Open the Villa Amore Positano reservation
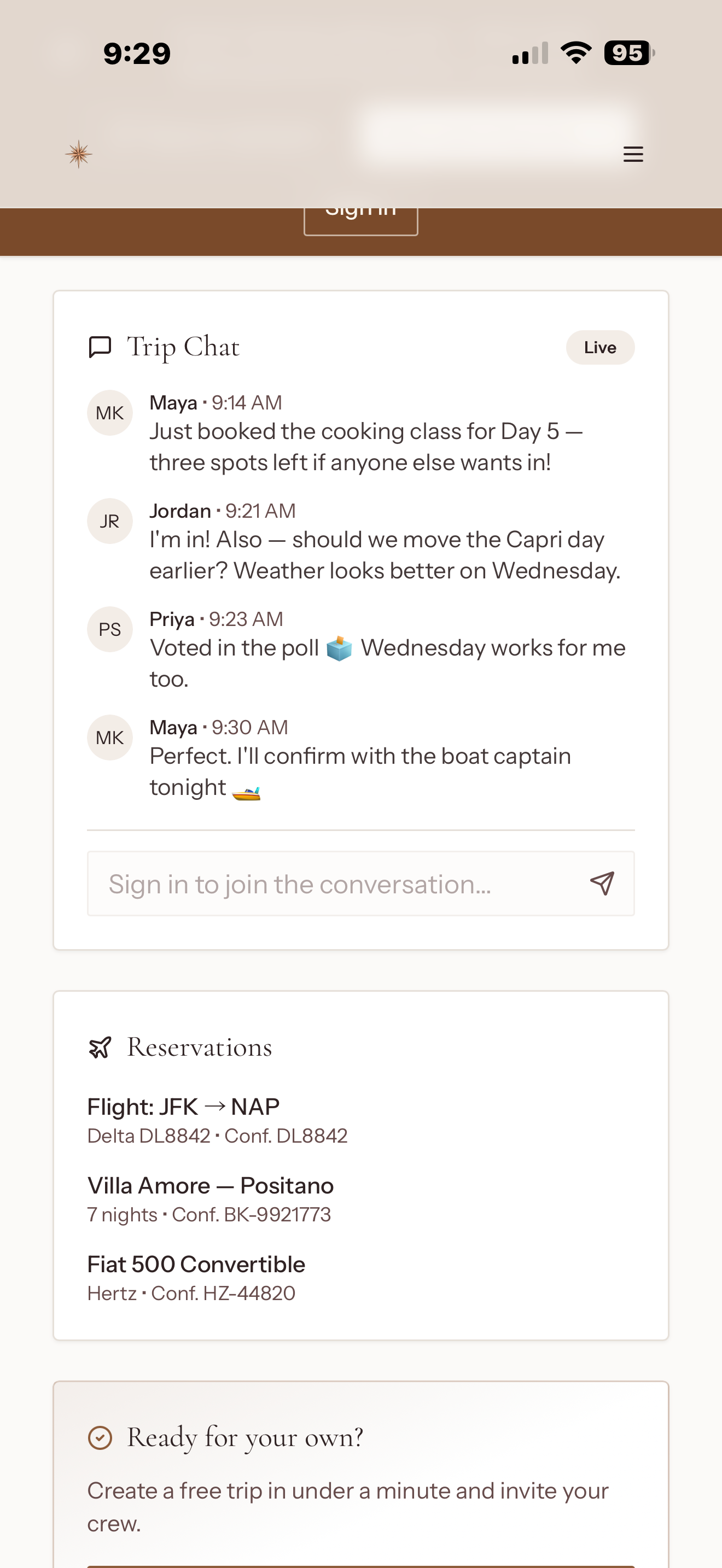Image resolution: width=722 pixels, height=1568 pixels. coord(211,1199)
